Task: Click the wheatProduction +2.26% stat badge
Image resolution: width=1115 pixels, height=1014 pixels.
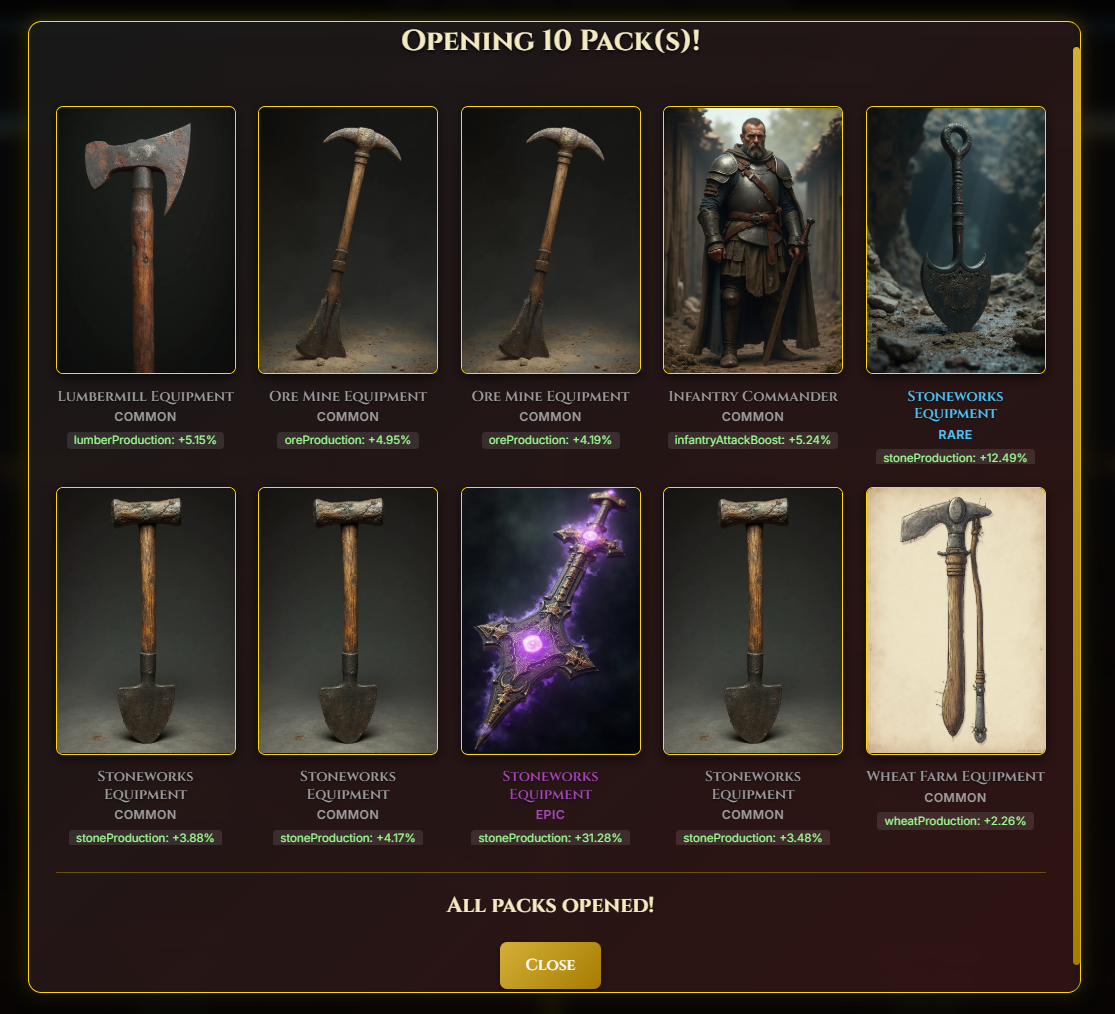Action: click(x=955, y=821)
